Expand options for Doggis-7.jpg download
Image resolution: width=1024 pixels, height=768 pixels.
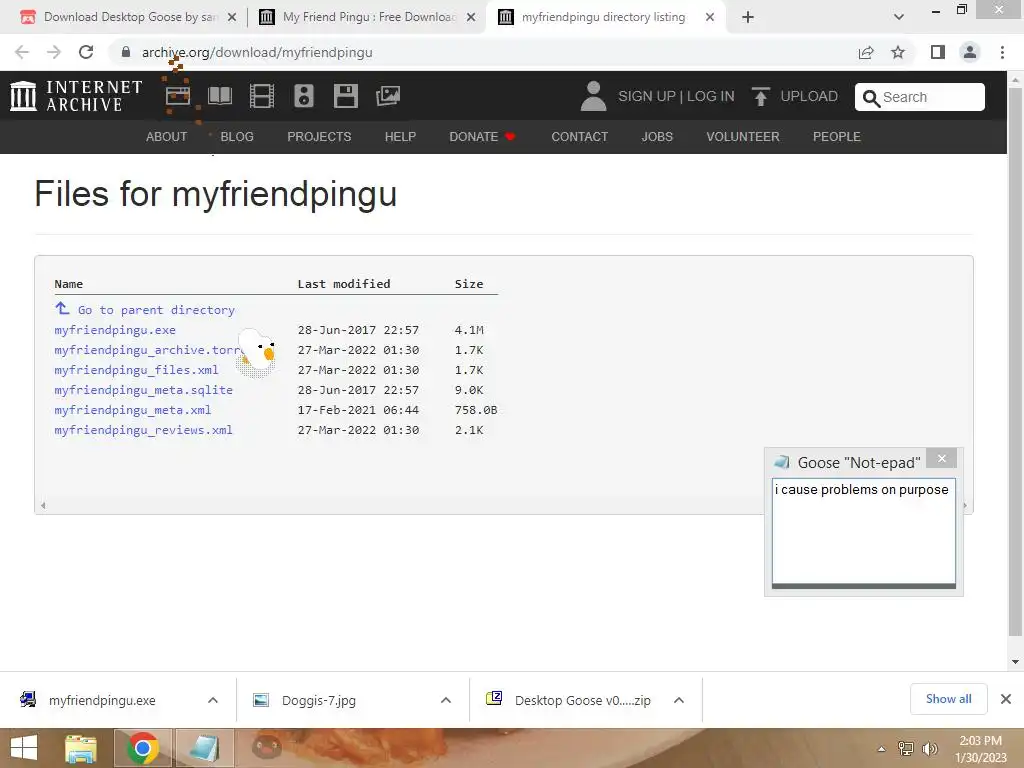(446, 700)
